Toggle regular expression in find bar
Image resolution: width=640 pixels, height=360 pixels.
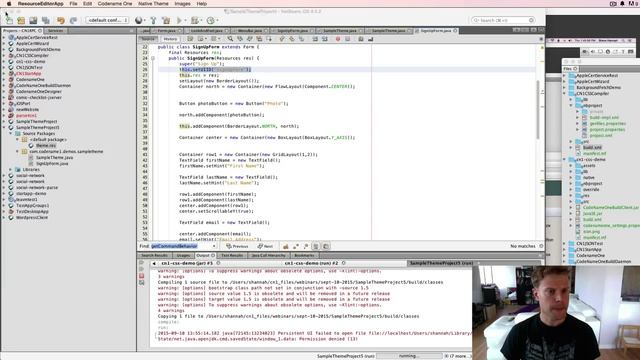tap(305, 246)
